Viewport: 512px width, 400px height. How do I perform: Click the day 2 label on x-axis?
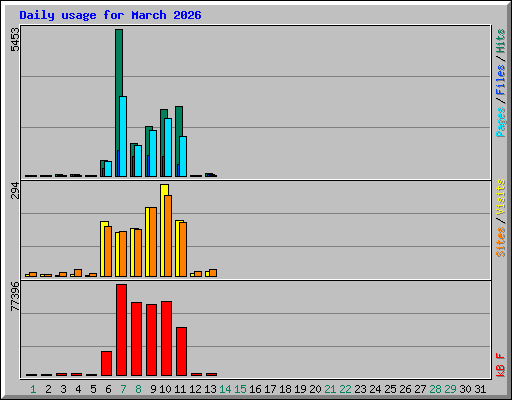[48, 389]
